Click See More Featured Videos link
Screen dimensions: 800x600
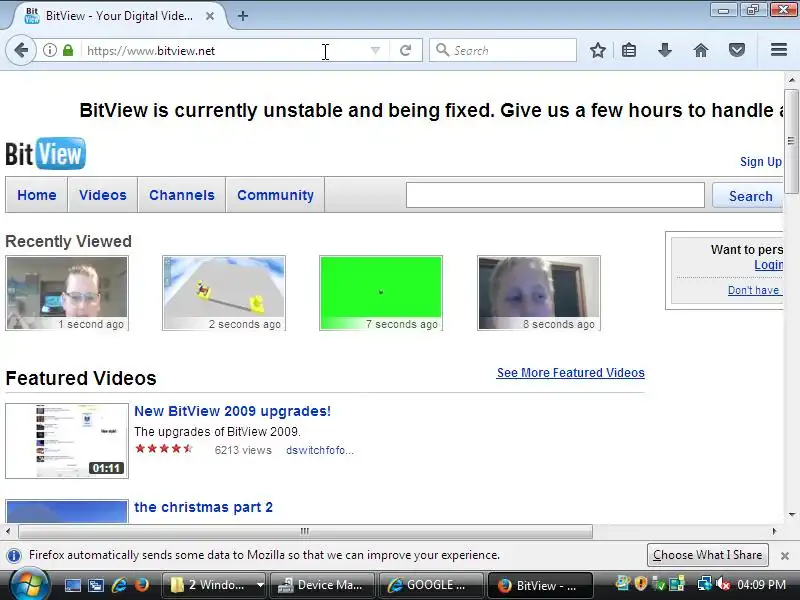[570, 372]
